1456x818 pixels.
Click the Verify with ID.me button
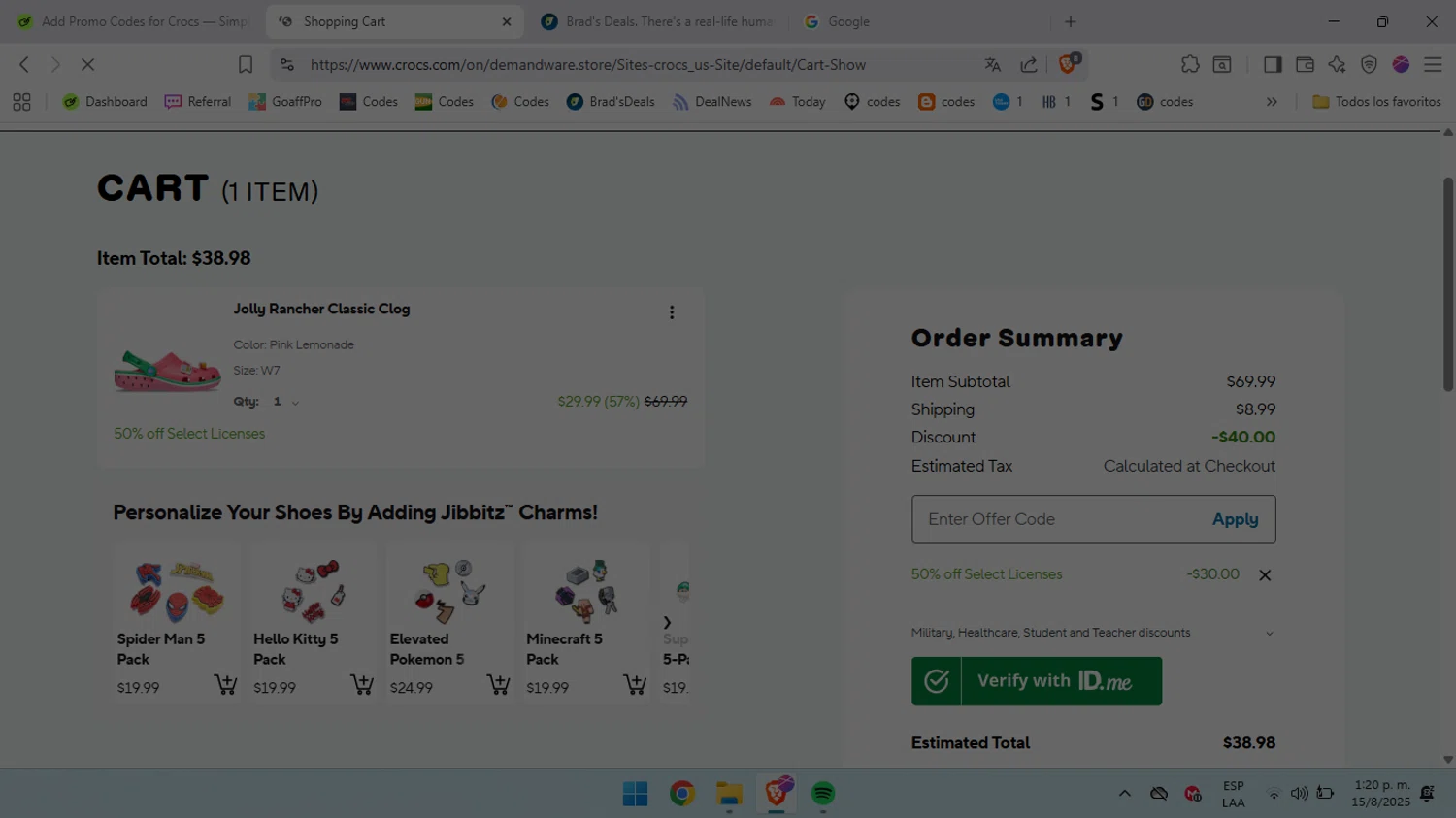click(1036, 681)
